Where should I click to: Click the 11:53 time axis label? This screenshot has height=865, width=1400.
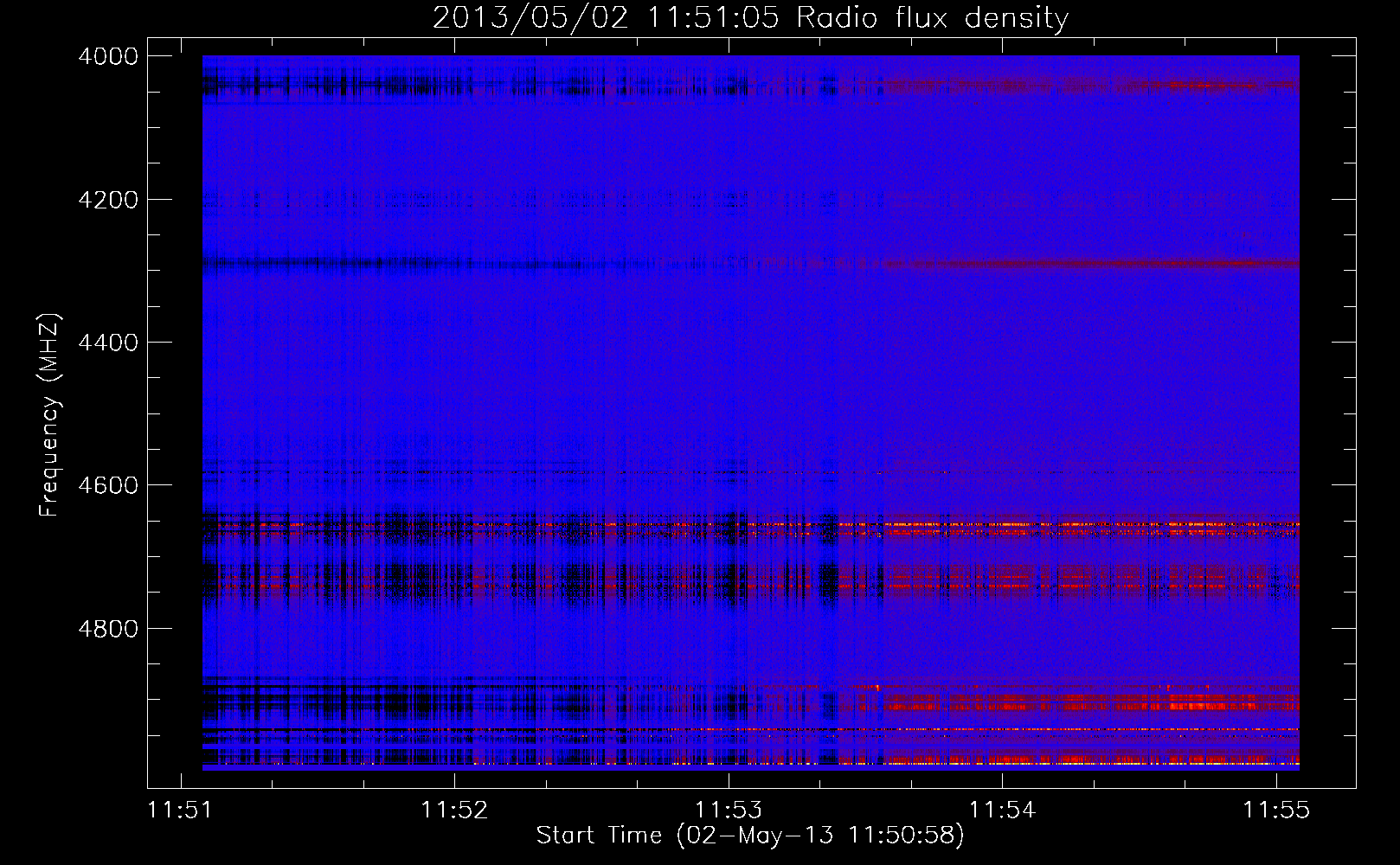click(x=729, y=810)
